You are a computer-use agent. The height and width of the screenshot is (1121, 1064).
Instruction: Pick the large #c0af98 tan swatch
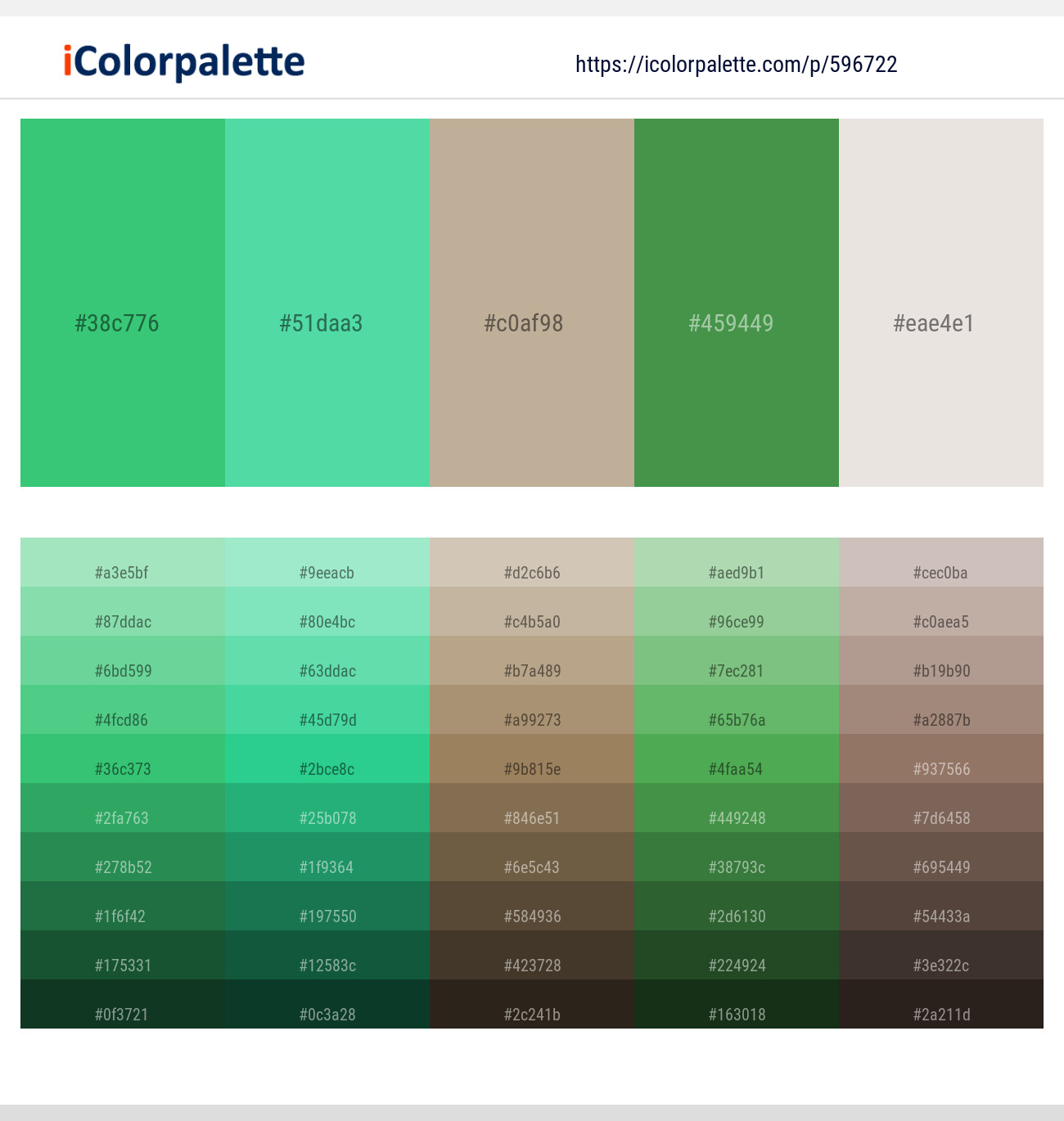click(x=532, y=303)
